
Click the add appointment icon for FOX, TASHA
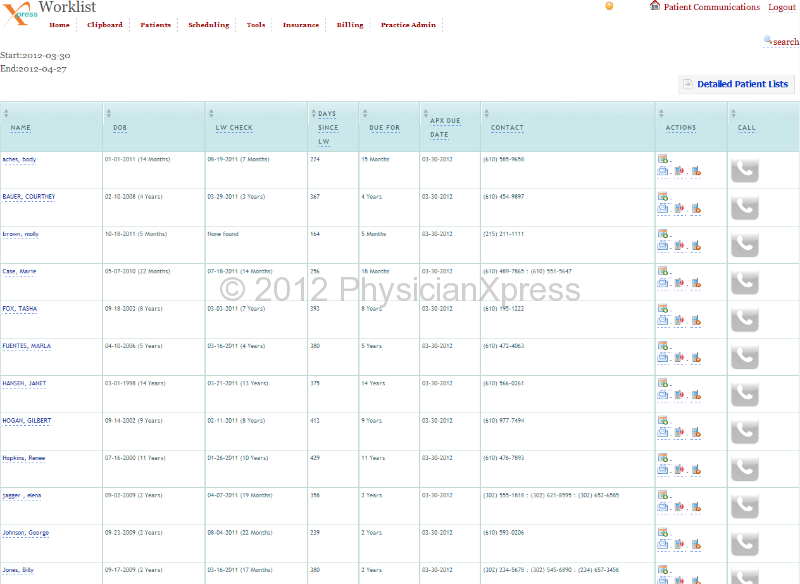point(662,308)
